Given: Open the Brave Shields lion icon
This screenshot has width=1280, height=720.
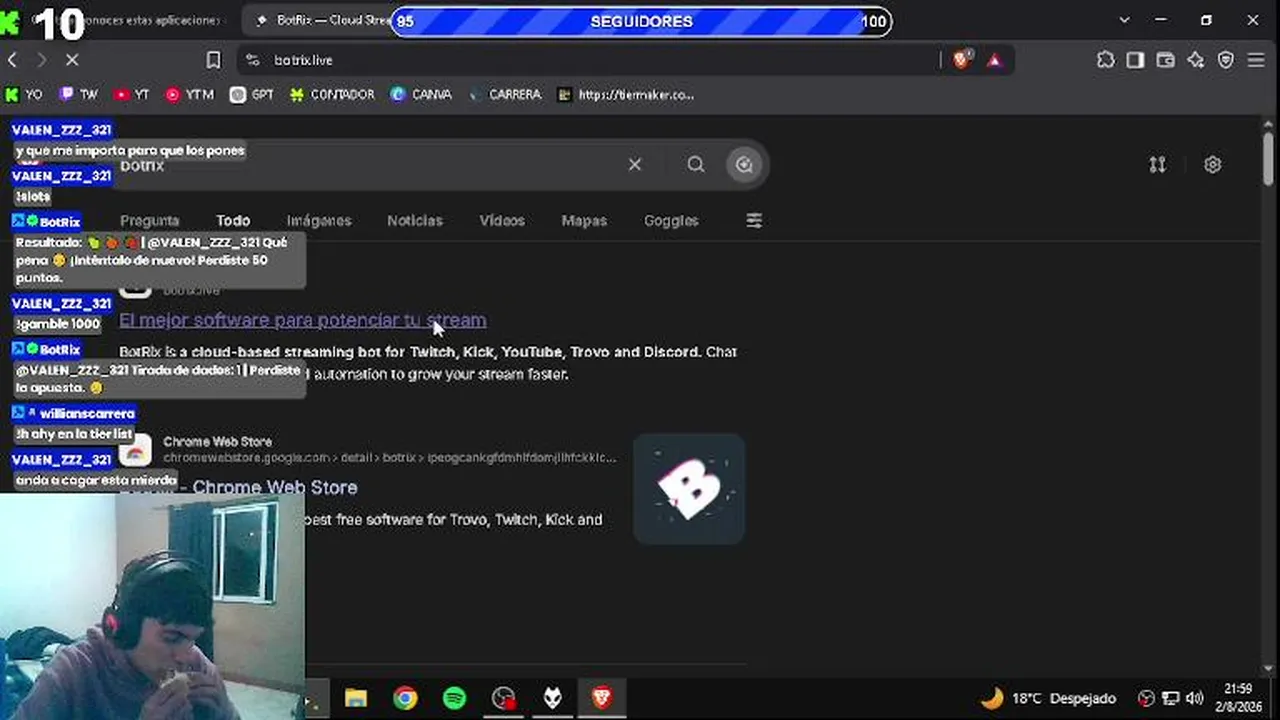Looking at the screenshot, I should [x=961, y=60].
